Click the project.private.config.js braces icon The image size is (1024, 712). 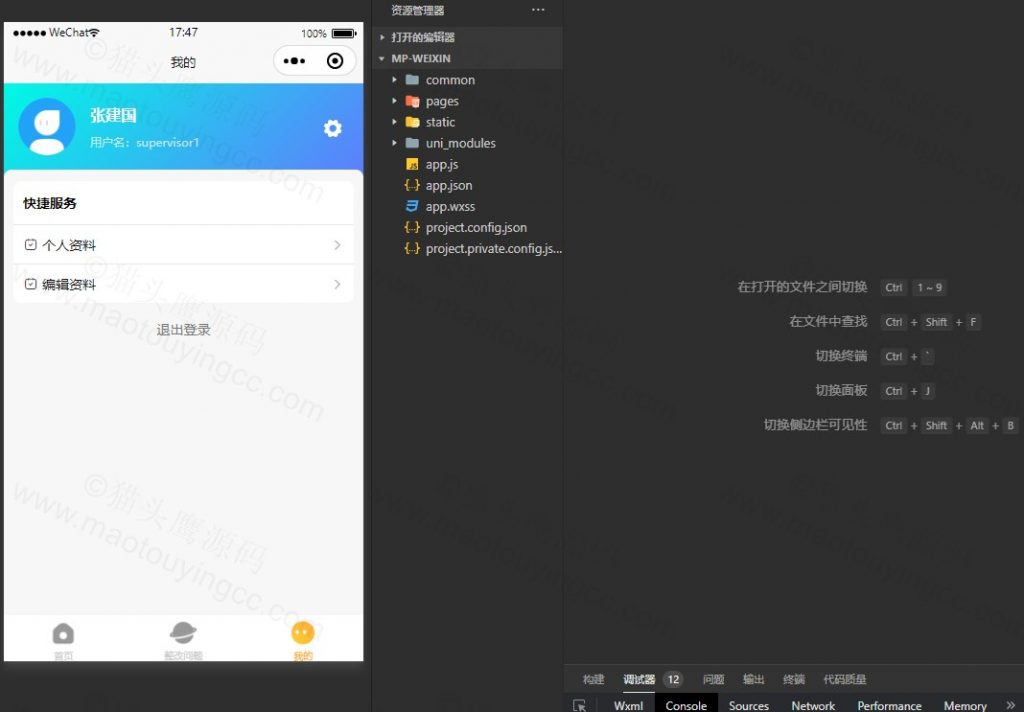pos(412,248)
